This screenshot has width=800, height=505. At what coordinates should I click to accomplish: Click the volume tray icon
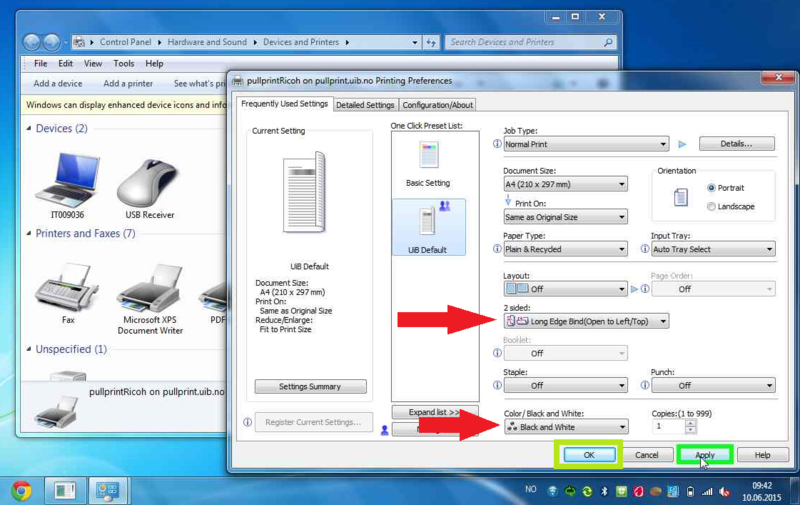(724, 492)
